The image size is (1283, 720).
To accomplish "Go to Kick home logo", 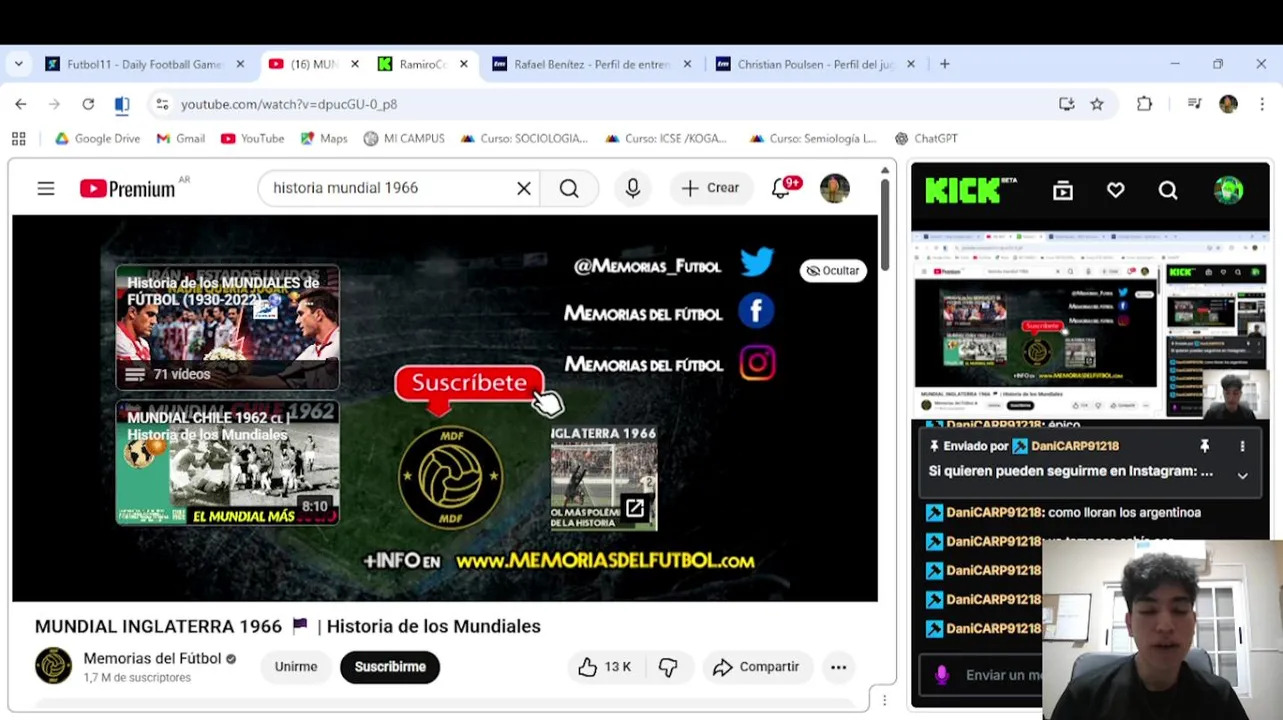I will pyautogui.click(x=970, y=190).
